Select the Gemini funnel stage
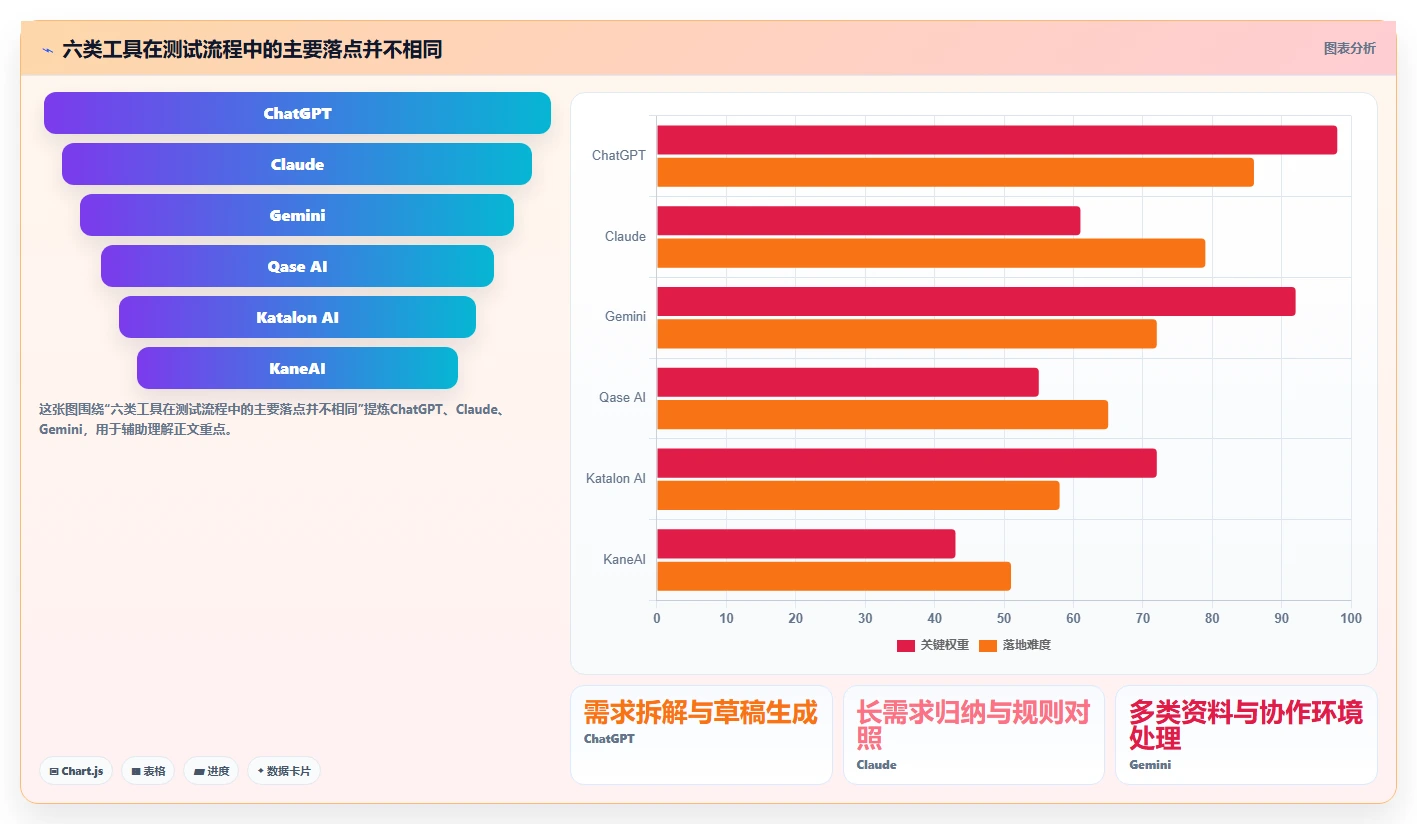 coord(297,215)
